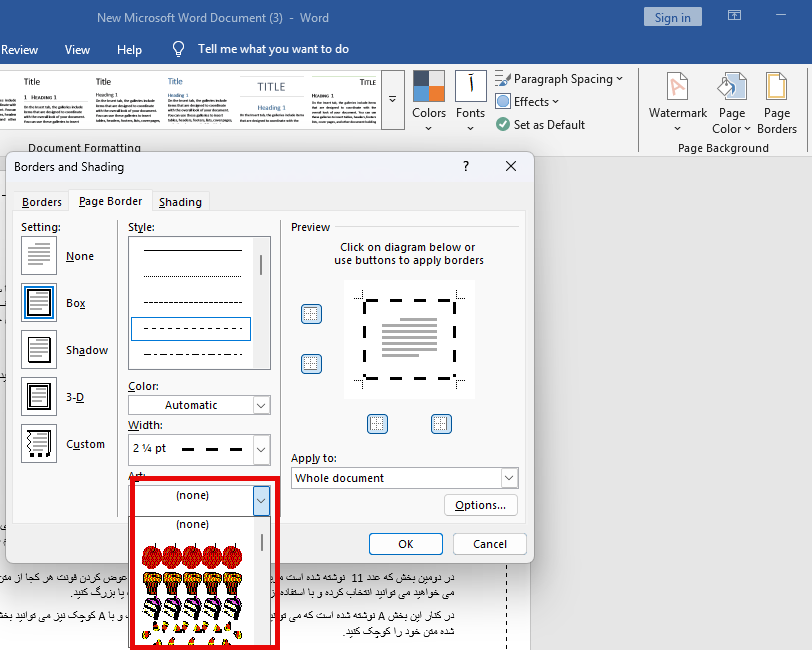Choose the apples art border
This screenshot has width=812, height=650.
192,557
